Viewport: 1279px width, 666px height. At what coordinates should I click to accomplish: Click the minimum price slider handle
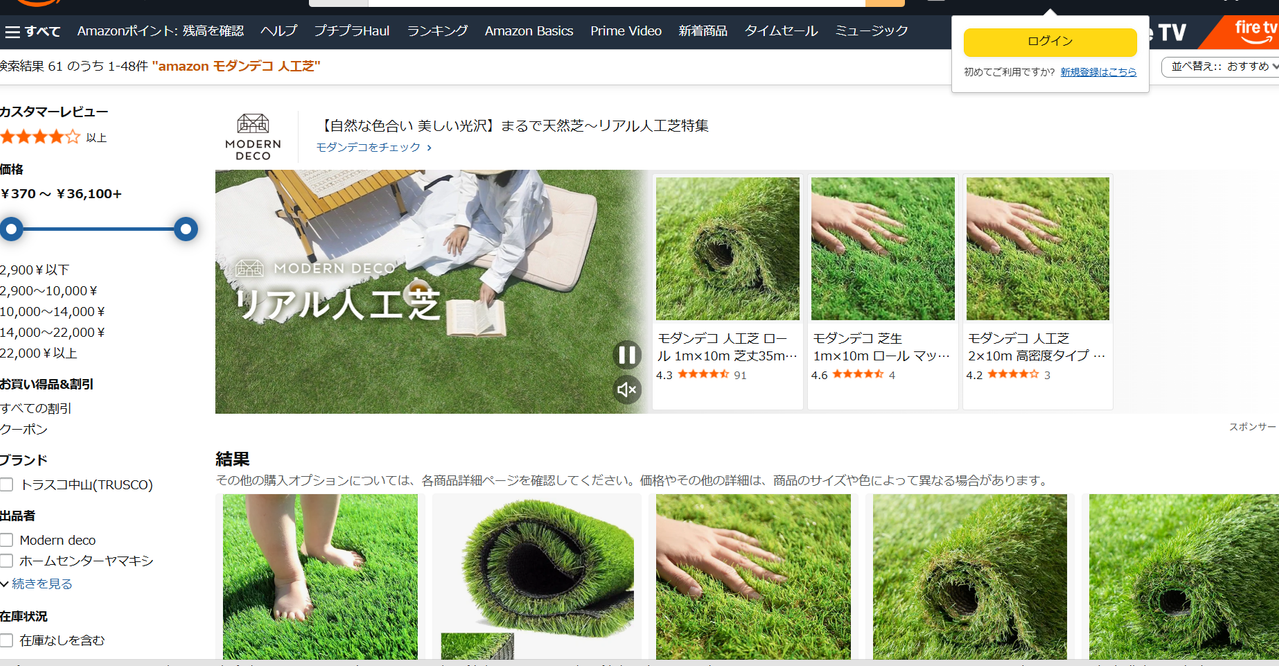point(11,229)
